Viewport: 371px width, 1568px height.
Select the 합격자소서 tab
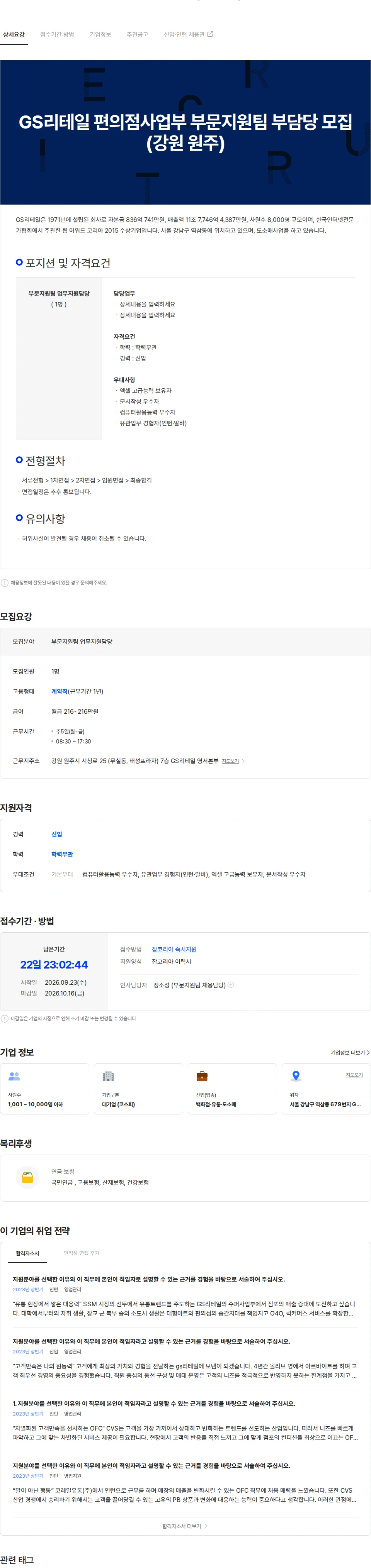27,1253
